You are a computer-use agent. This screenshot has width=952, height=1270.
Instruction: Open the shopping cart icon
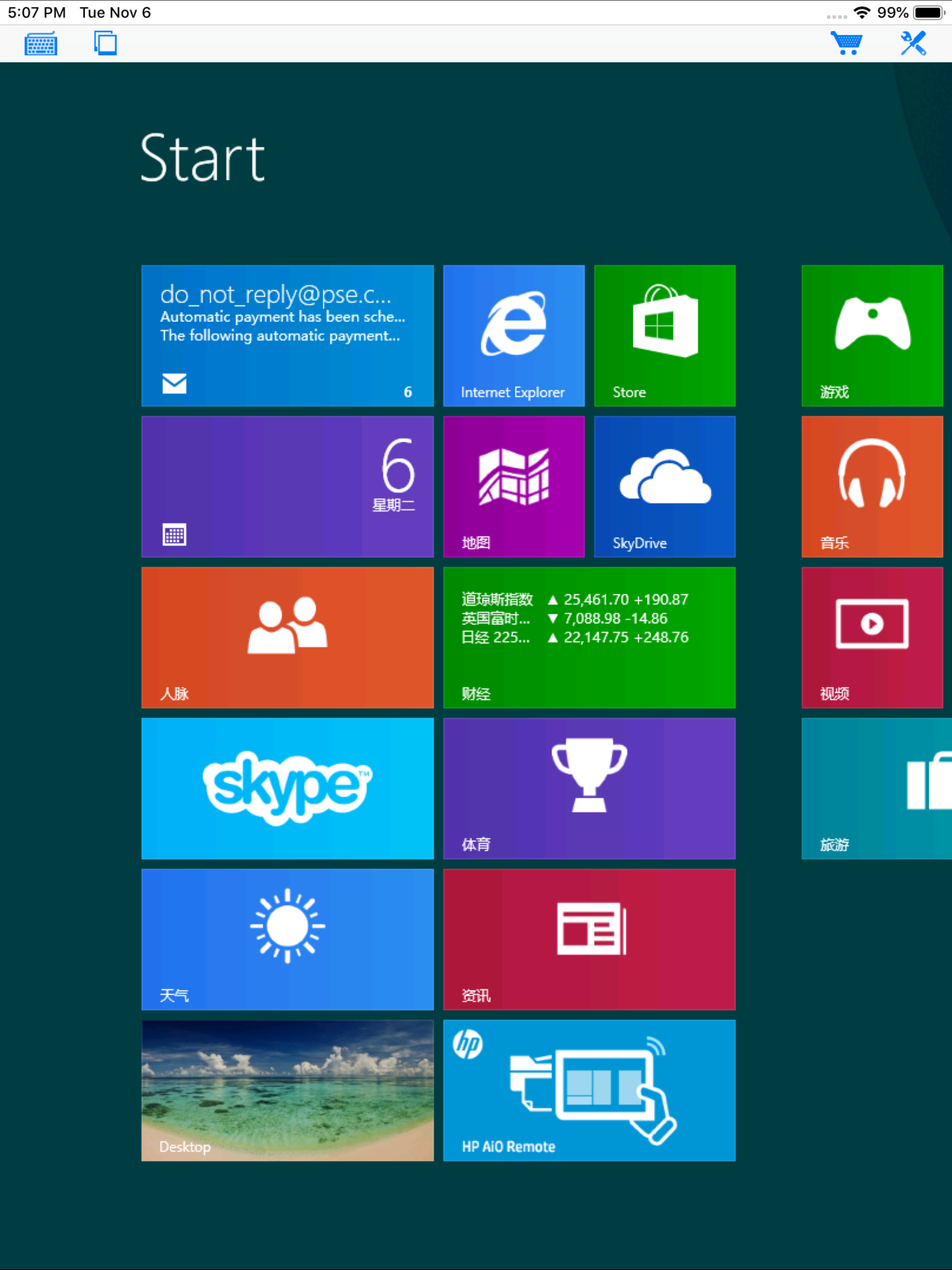846,44
